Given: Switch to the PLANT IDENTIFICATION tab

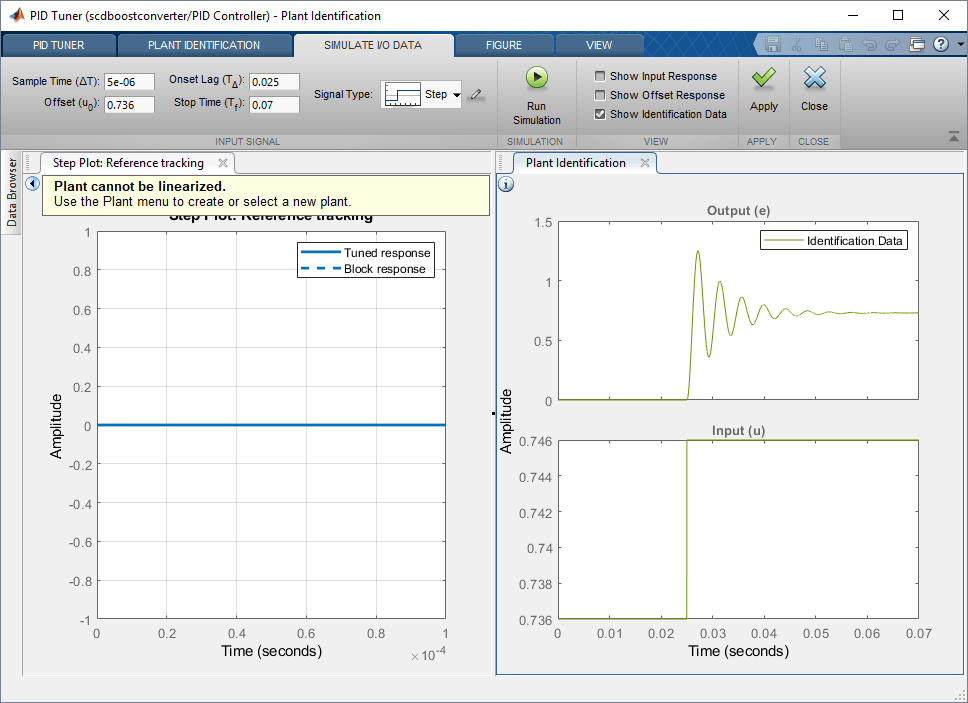Looking at the screenshot, I should pos(204,45).
